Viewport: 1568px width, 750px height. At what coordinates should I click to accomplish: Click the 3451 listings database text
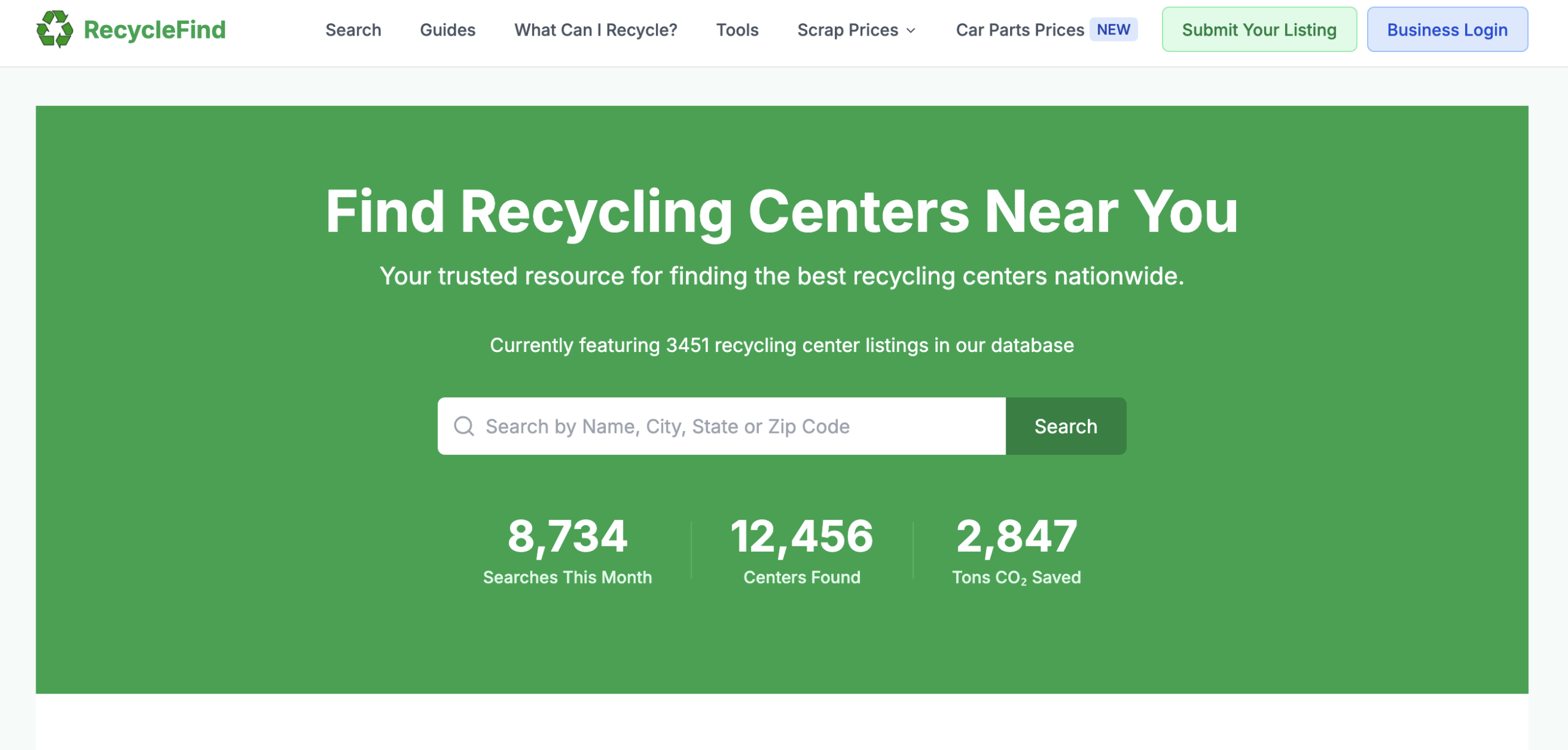point(782,345)
